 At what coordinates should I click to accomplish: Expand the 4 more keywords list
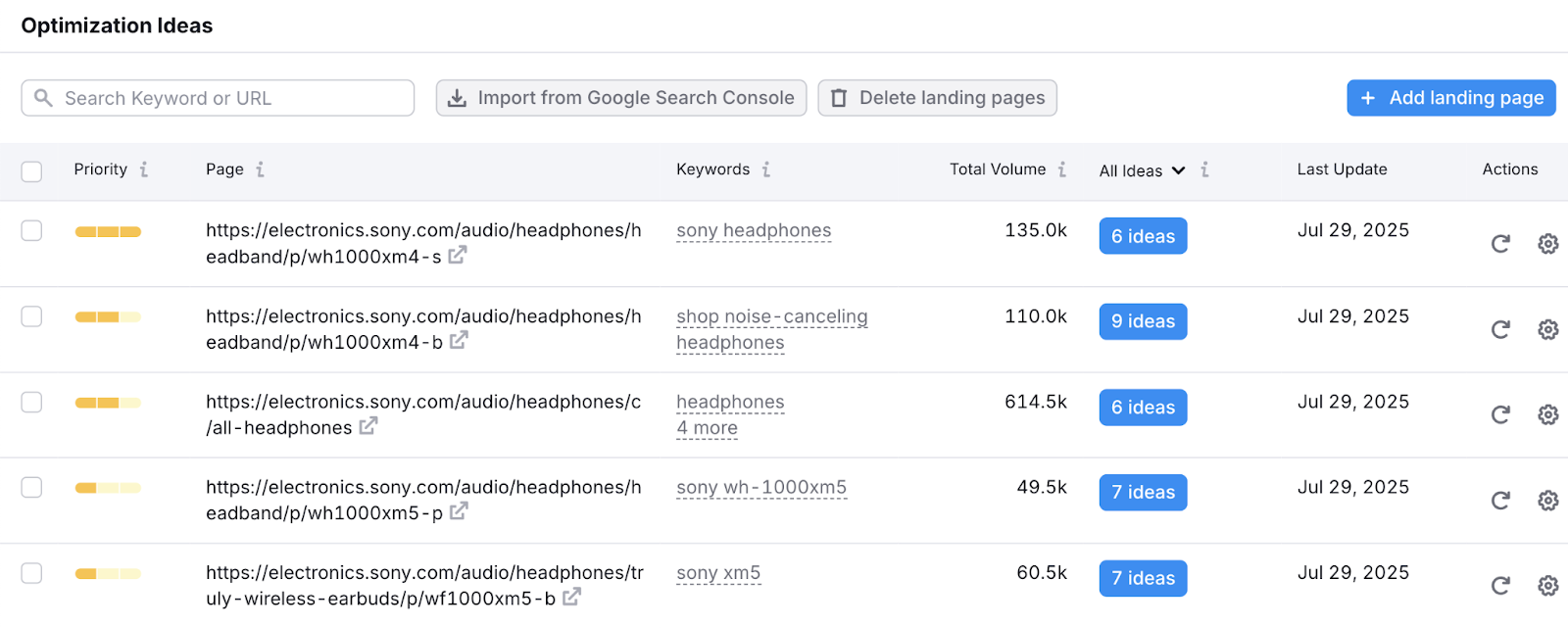pyautogui.click(x=707, y=428)
